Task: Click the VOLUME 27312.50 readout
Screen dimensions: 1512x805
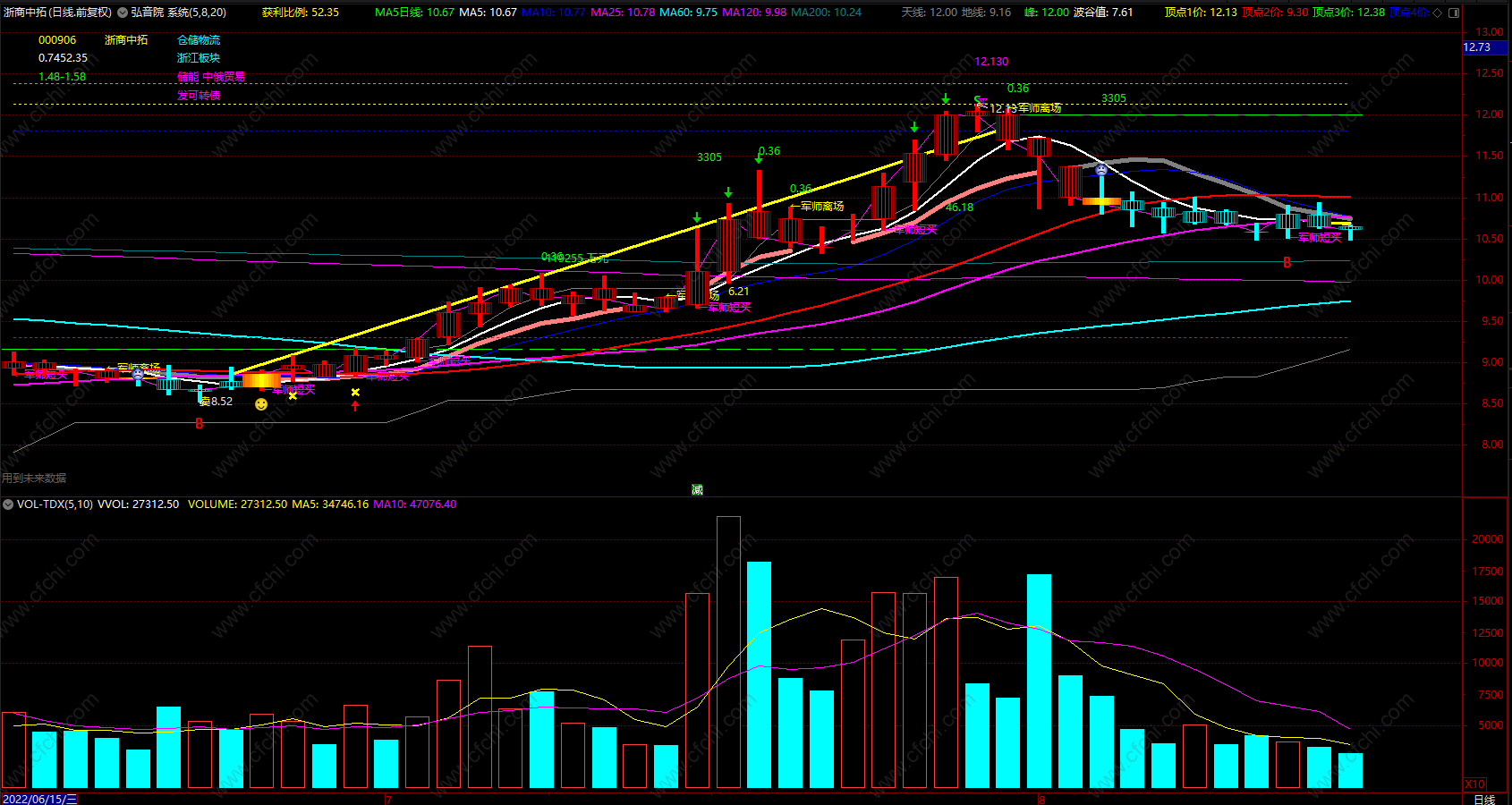Action: [238, 504]
